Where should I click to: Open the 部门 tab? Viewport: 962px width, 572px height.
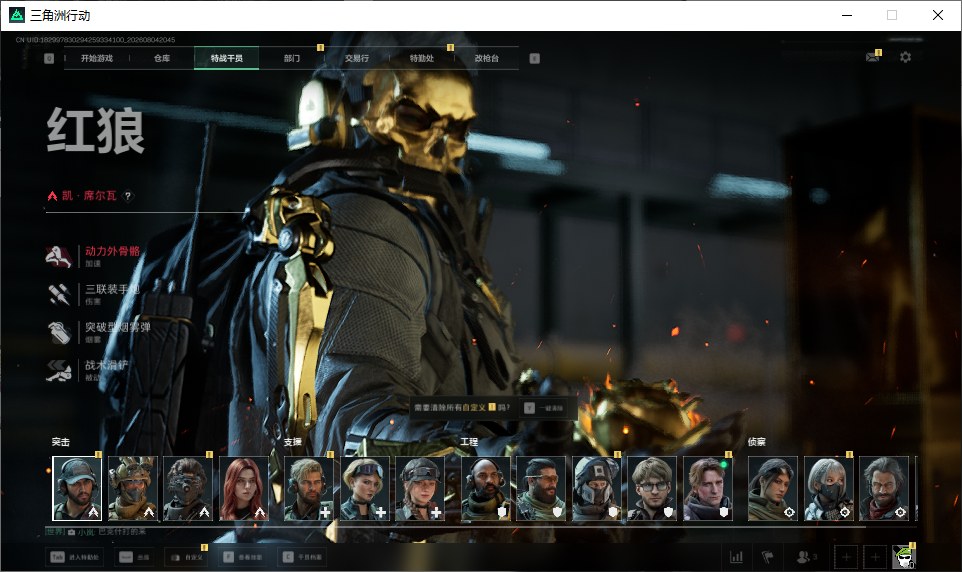coord(292,58)
